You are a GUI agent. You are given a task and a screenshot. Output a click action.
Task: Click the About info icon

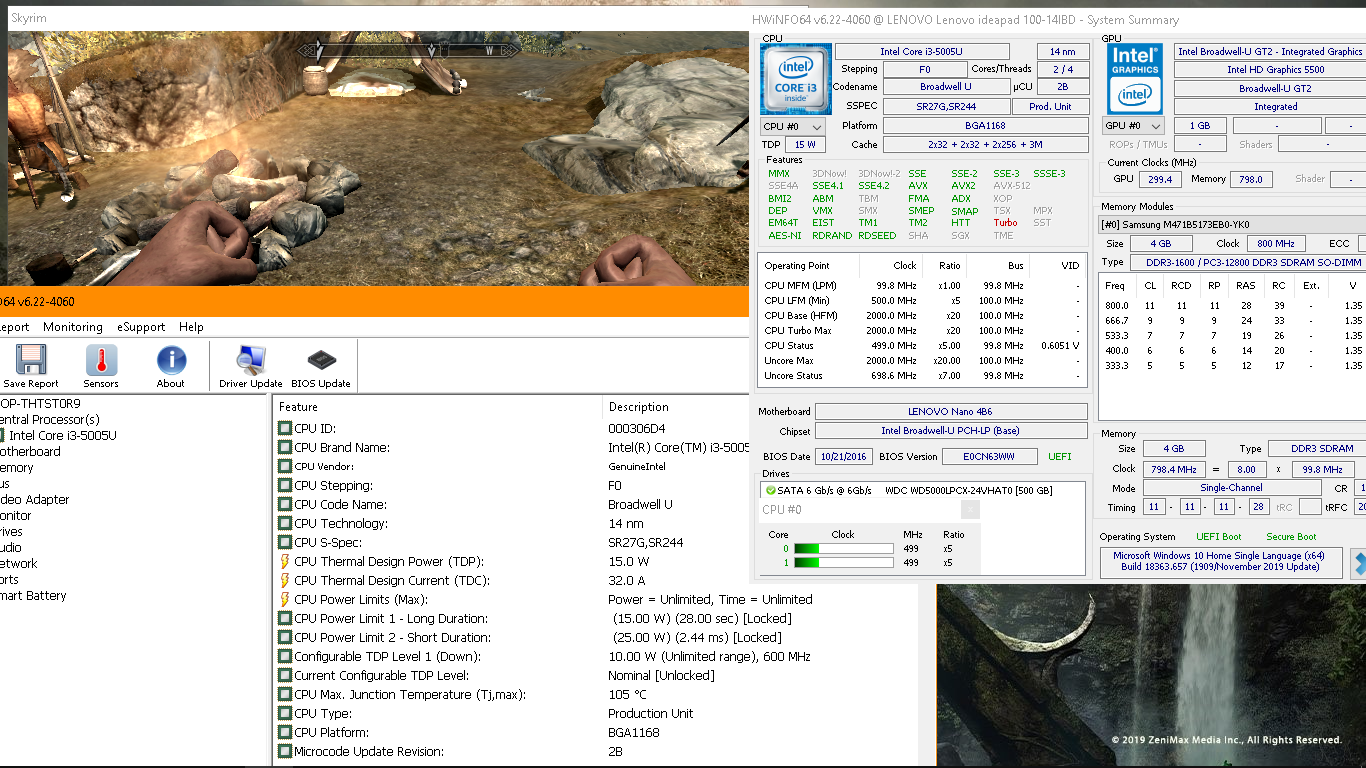(x=171, y=361)
